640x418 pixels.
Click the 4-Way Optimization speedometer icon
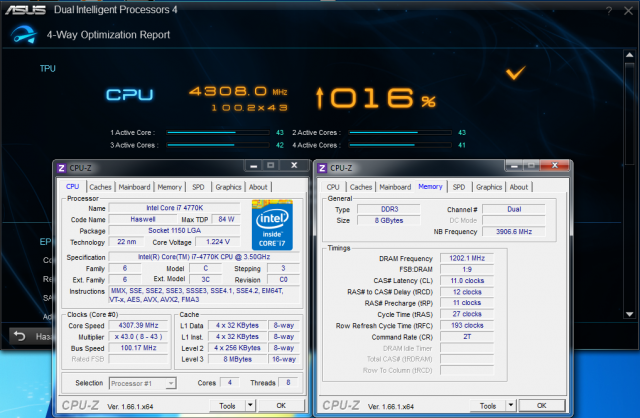(x=24, y=34)
